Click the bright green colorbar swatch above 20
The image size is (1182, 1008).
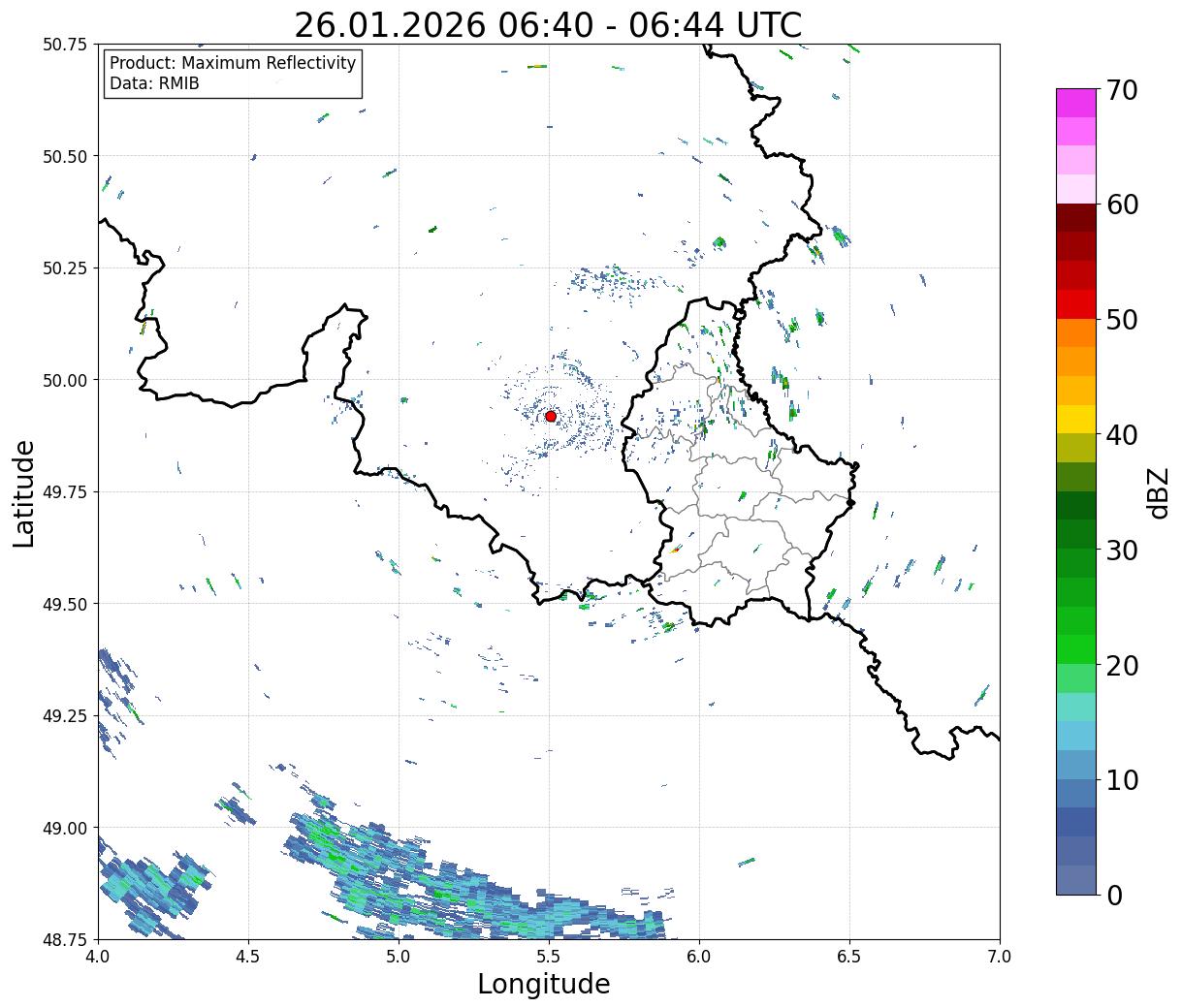click(x=1076, y=649)
